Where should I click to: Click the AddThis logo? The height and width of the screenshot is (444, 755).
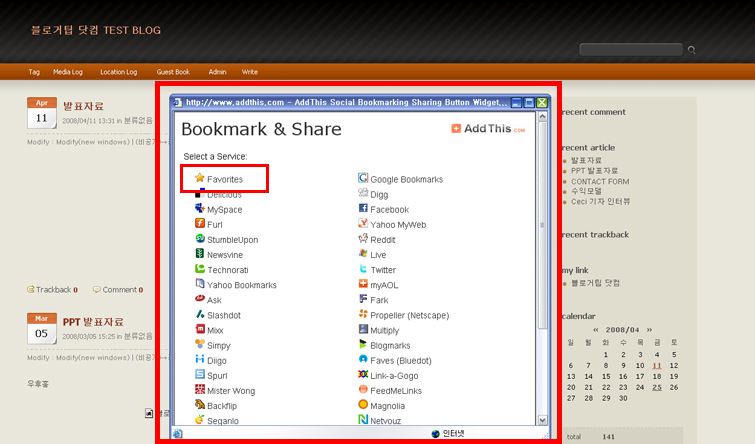(488, 129)
